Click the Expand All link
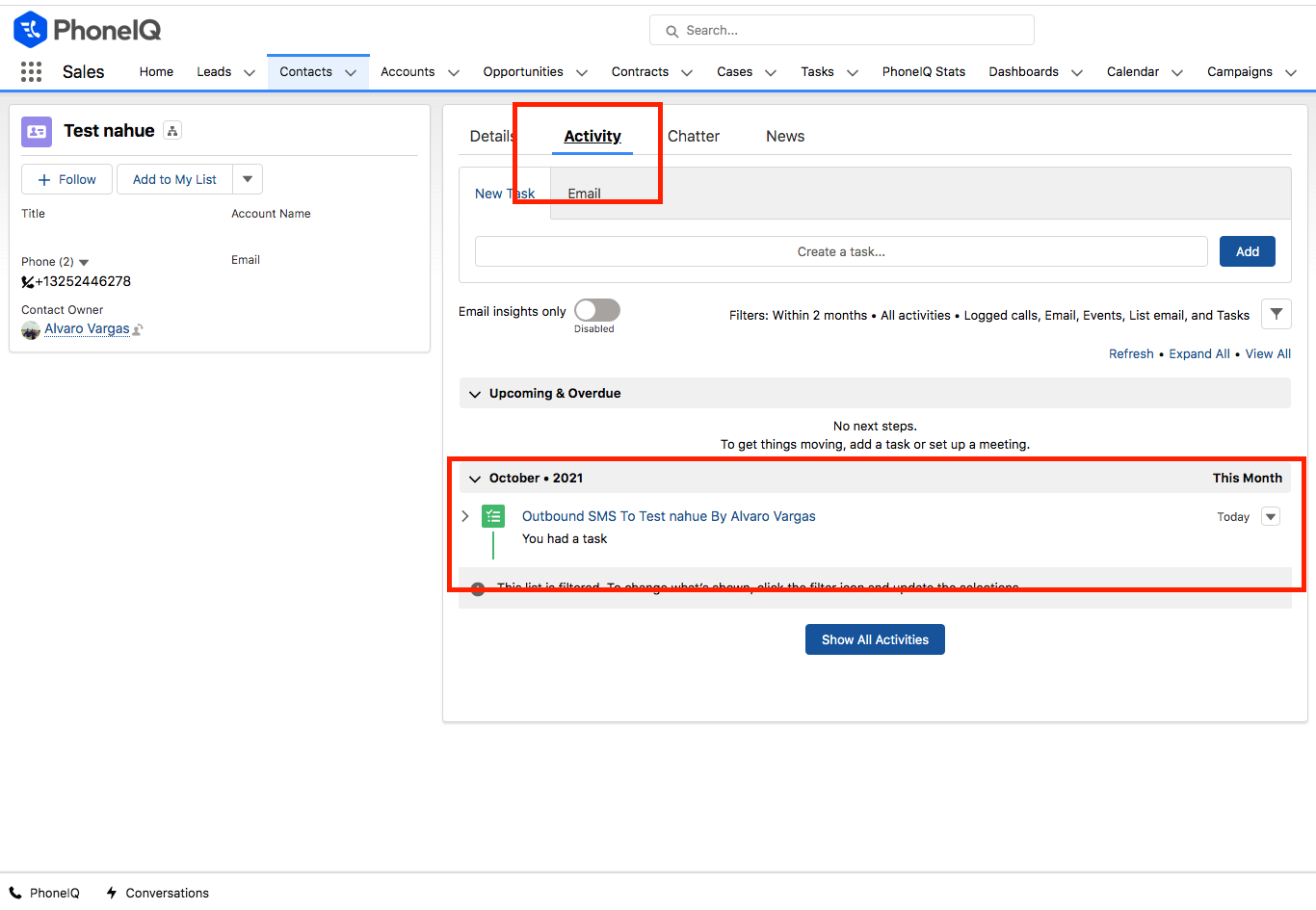This screenshot has width=1316, height=910. (x=1199, y=353)
